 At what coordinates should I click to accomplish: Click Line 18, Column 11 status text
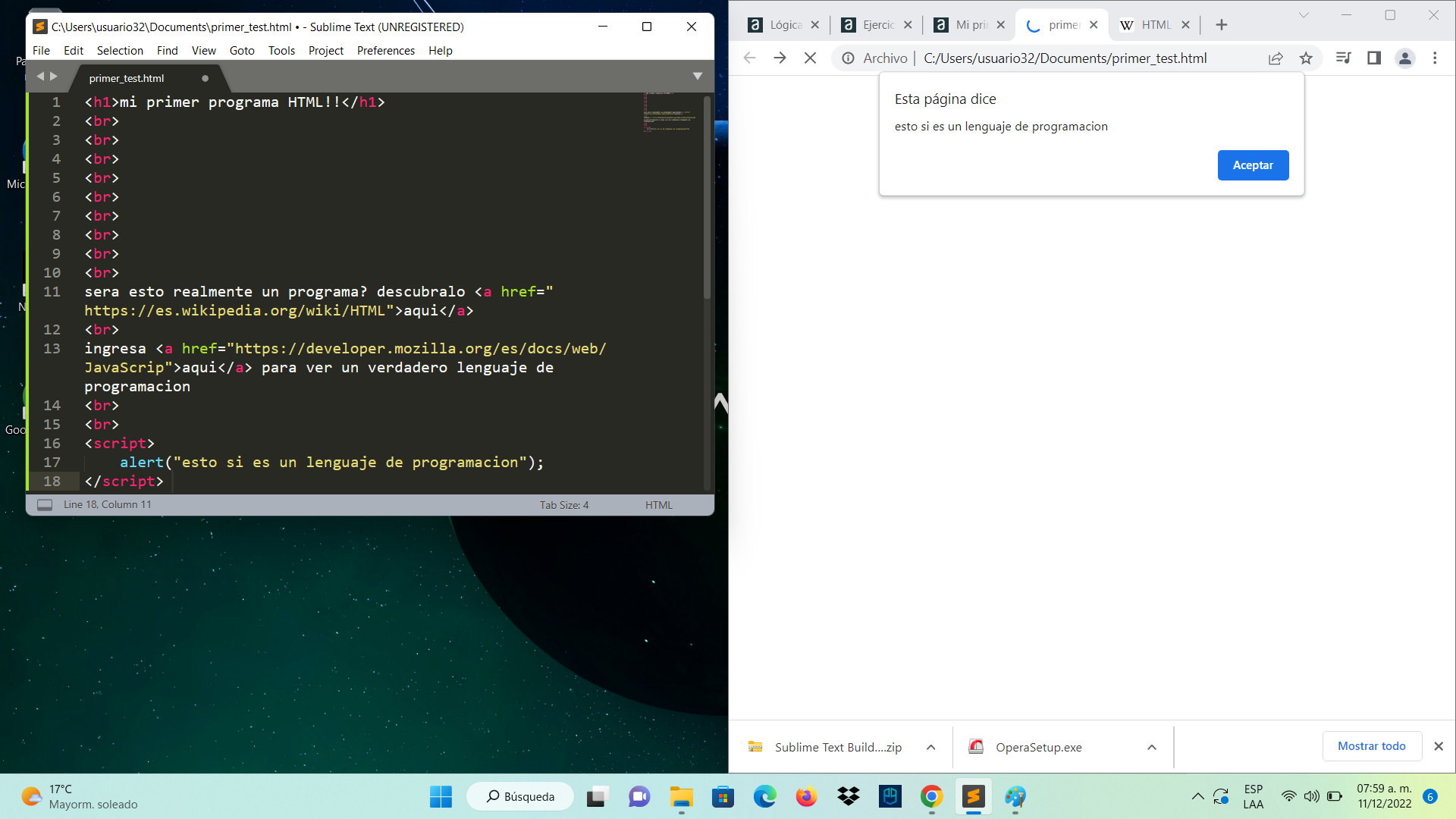(x=108, y=505)
